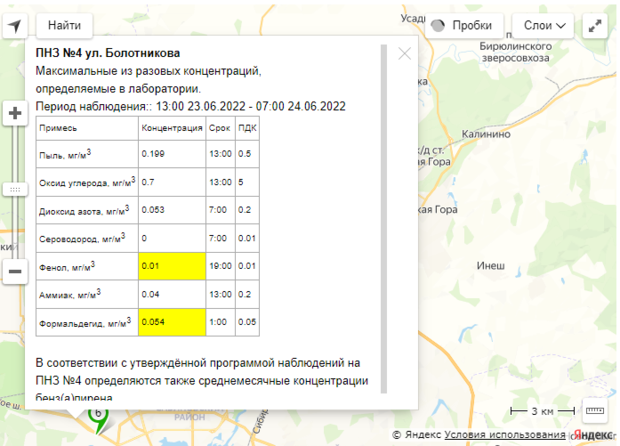Close the ПНЗ №4 info balloon

(404, 54)
